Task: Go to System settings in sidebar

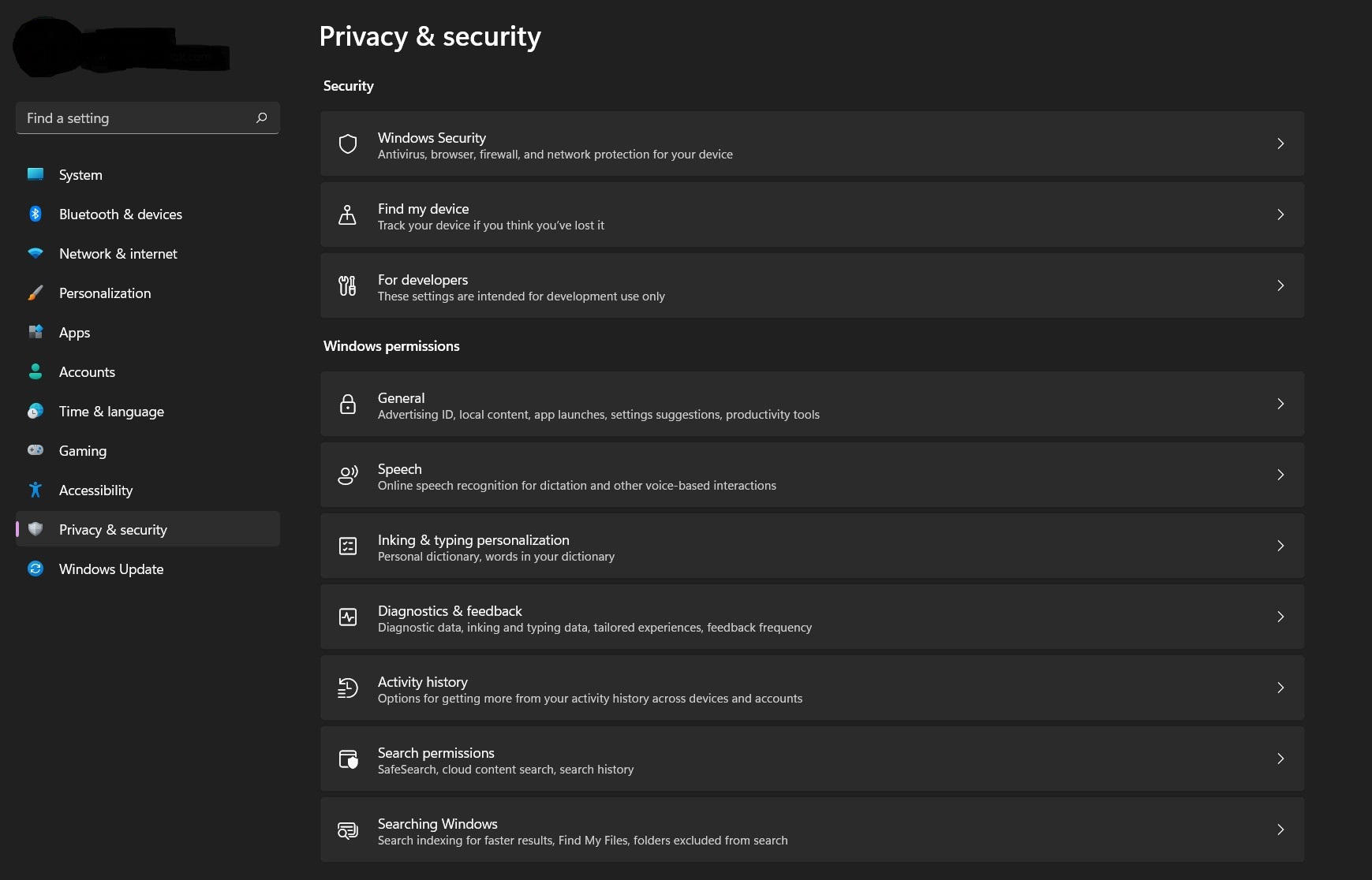Action: pyautogui.click(x=80, y=175)
